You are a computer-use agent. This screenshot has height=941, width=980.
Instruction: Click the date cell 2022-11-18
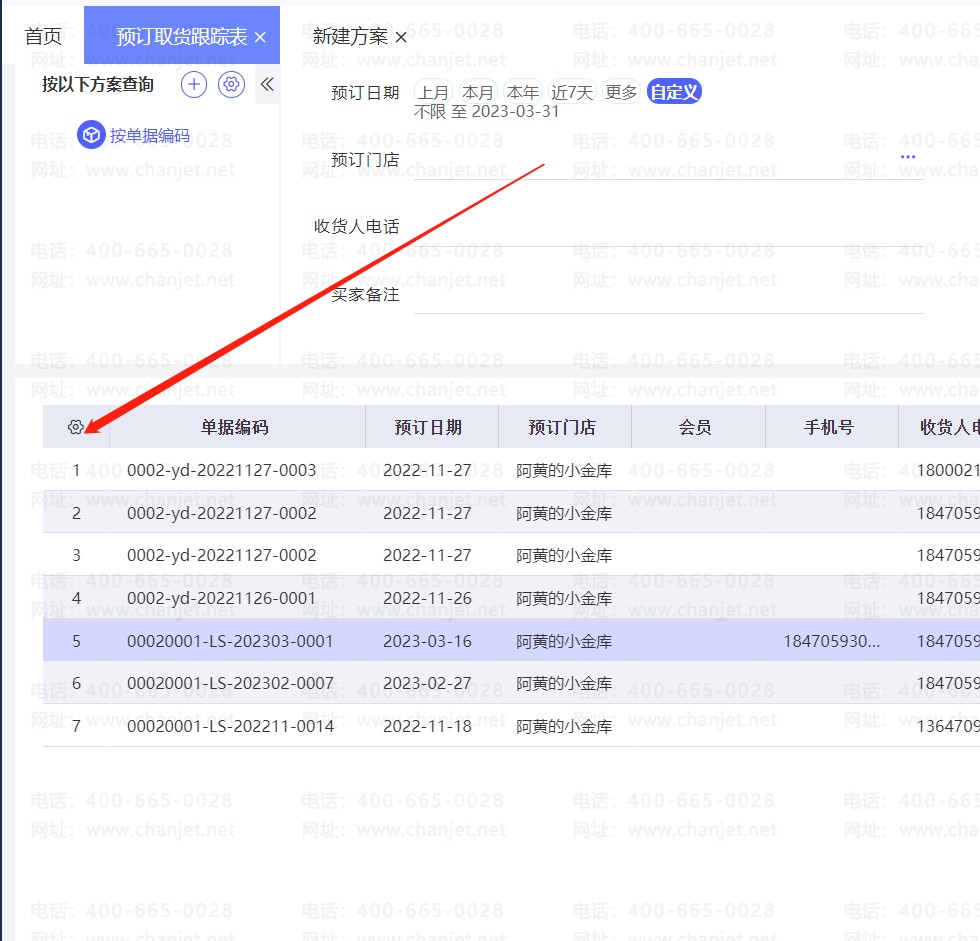(x=428, y=726)
